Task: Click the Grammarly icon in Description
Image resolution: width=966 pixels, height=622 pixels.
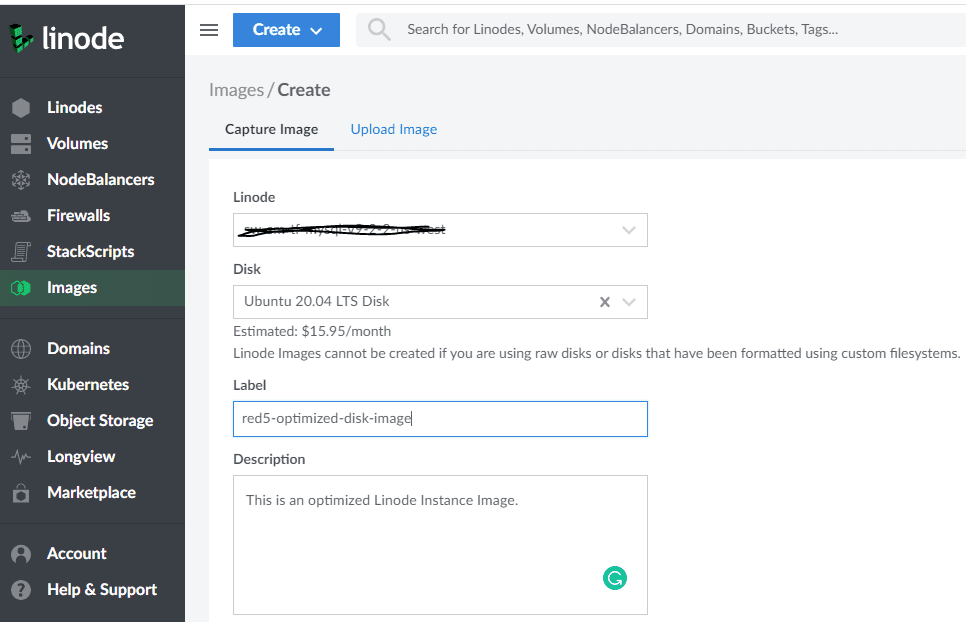Action: coord(615,578)
